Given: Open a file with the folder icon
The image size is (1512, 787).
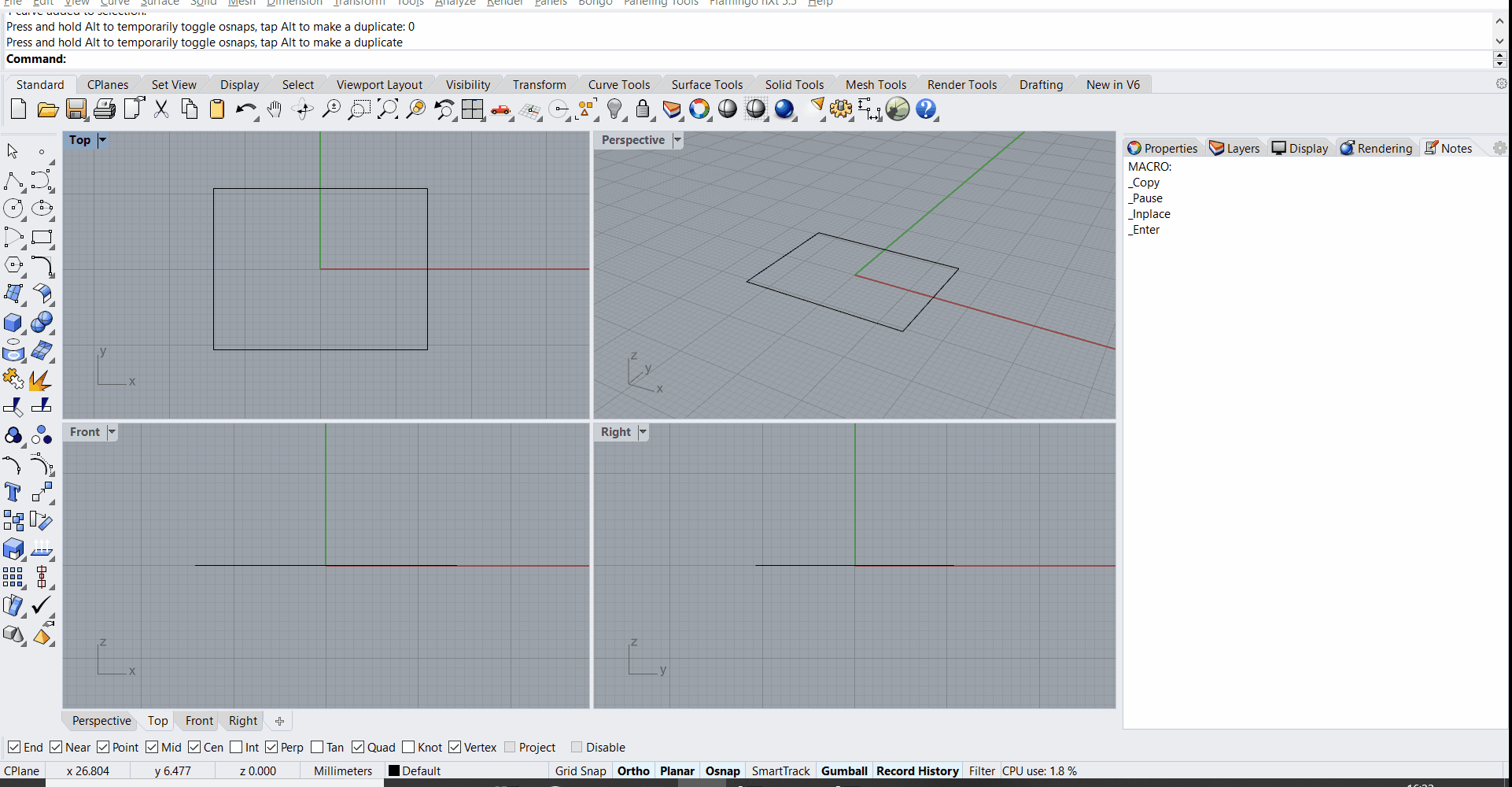Looking at the screenshot, I should 48,109.
